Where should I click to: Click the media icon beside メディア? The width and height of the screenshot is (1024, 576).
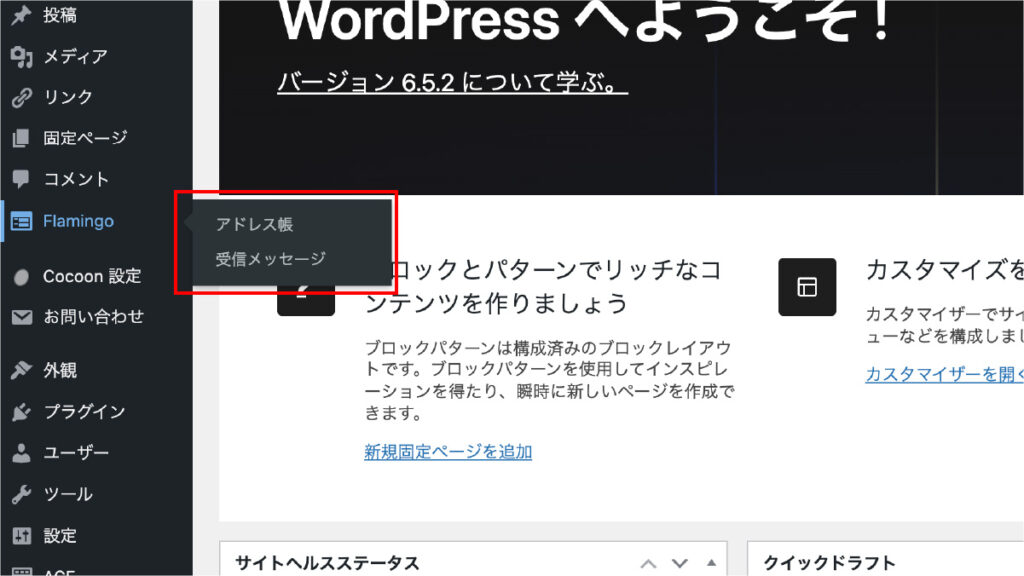[21, 57]
